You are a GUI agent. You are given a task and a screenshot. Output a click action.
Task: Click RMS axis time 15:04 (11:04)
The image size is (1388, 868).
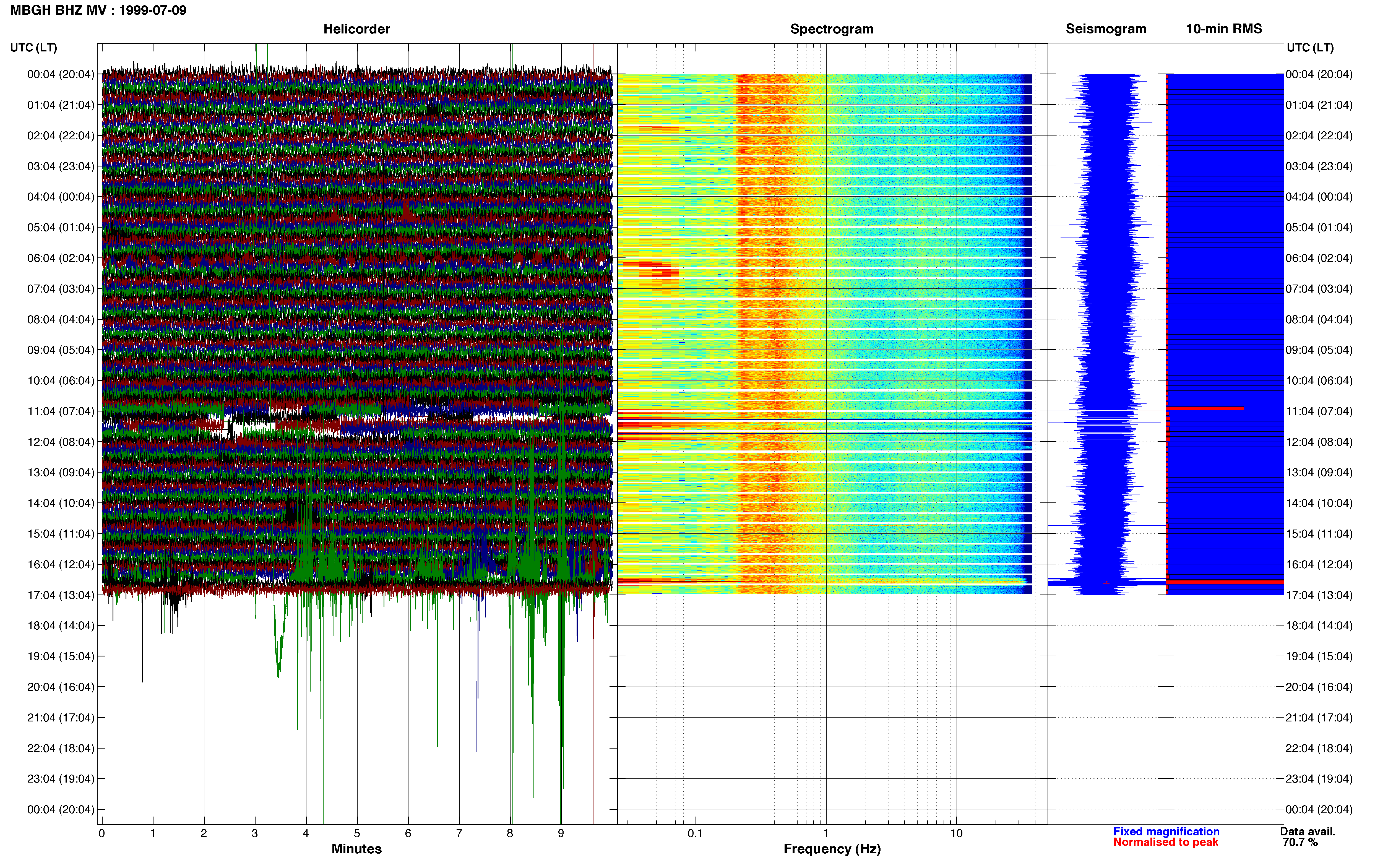[x=1319, y=534]
